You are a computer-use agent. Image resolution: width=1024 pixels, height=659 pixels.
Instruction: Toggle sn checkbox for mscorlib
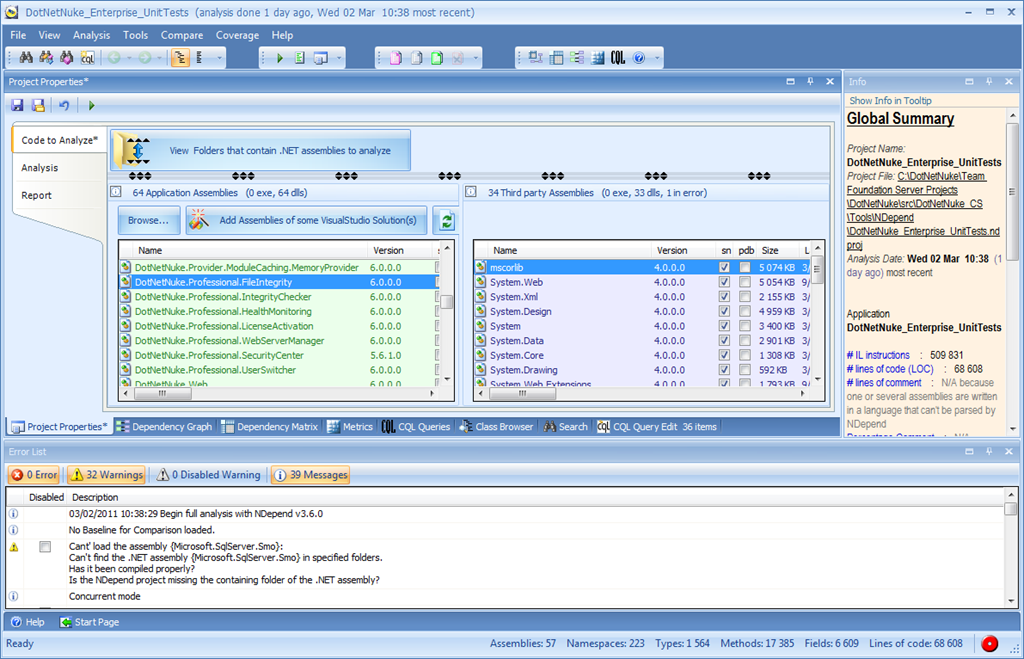point(724,267)
